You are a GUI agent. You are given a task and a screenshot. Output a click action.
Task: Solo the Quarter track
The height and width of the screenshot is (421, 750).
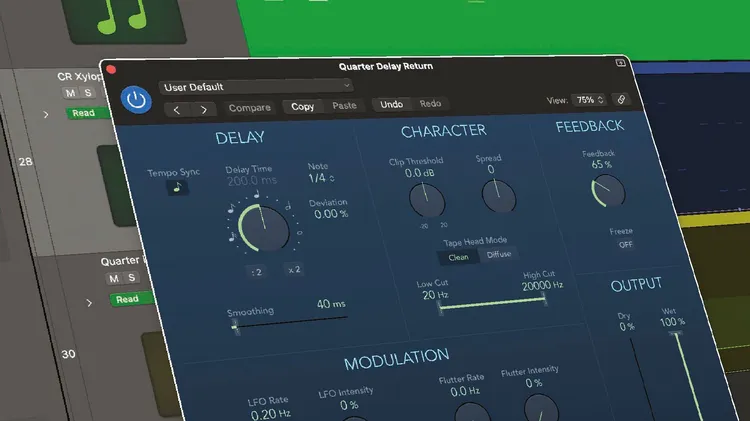point(131,277)
